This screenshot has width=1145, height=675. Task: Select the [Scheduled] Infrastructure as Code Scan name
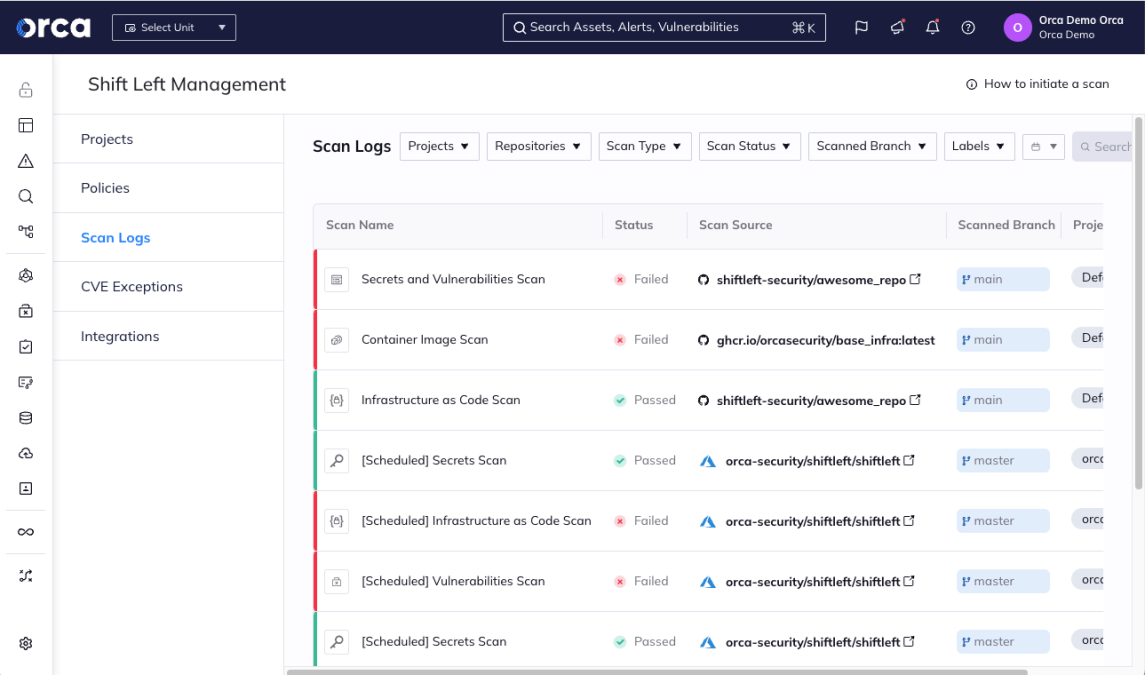point(476,521)
